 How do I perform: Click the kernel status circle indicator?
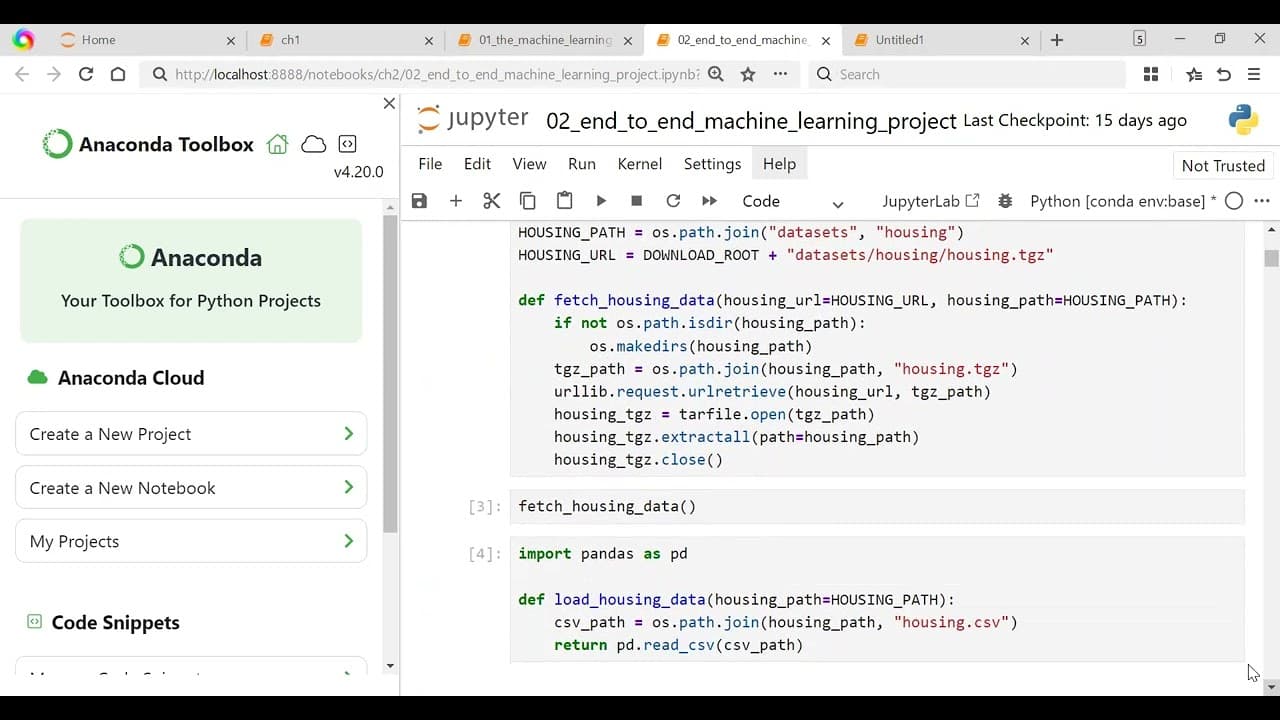pyautogui.click(x=1234, y=201)
